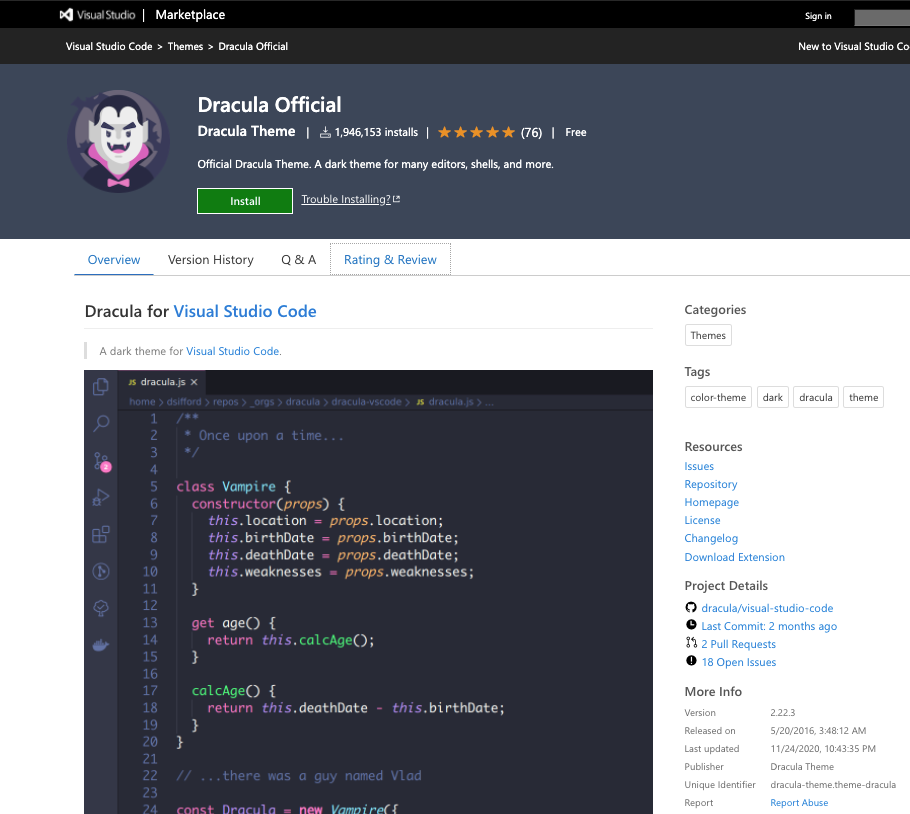Click Source Control icon with badge
The height and width of the screenshot is (814, 910).
[x=102, y=462]
